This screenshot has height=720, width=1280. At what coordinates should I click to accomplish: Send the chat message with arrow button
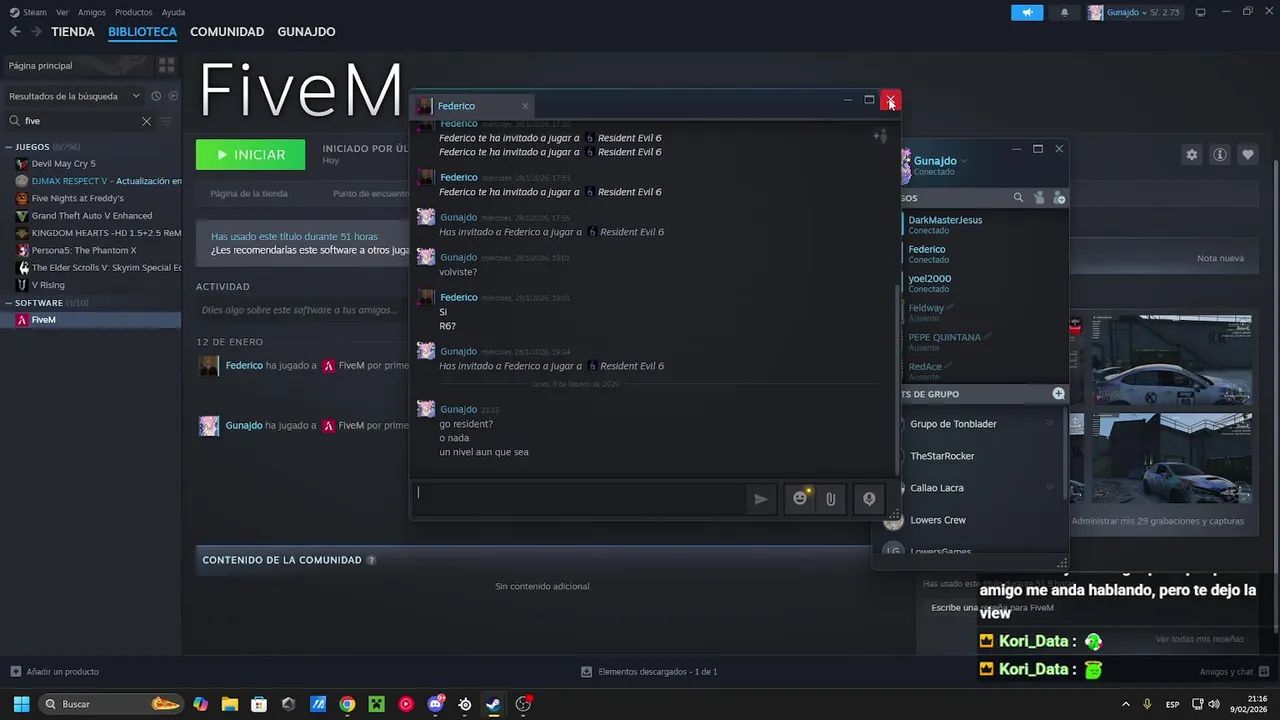point(761,499)
